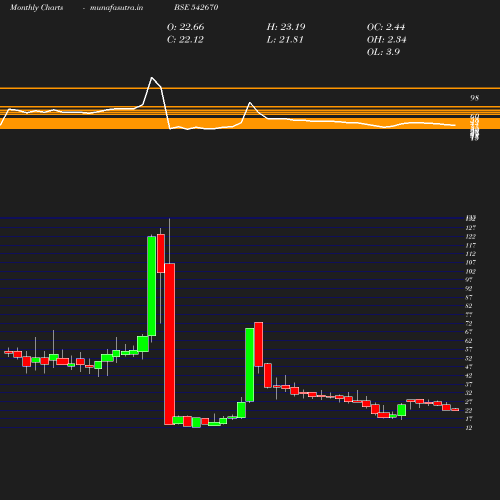Click the price axis label '17'

pyautogui.click(x=469, y=419)
